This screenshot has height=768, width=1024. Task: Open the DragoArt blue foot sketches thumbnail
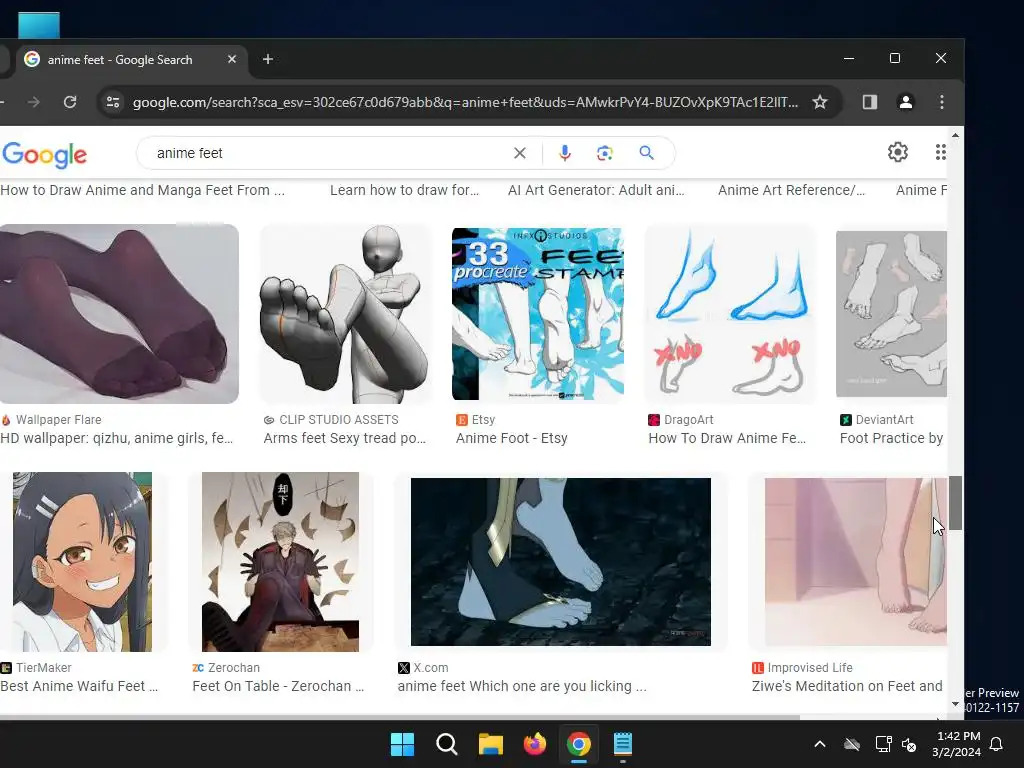coord(730,313)
